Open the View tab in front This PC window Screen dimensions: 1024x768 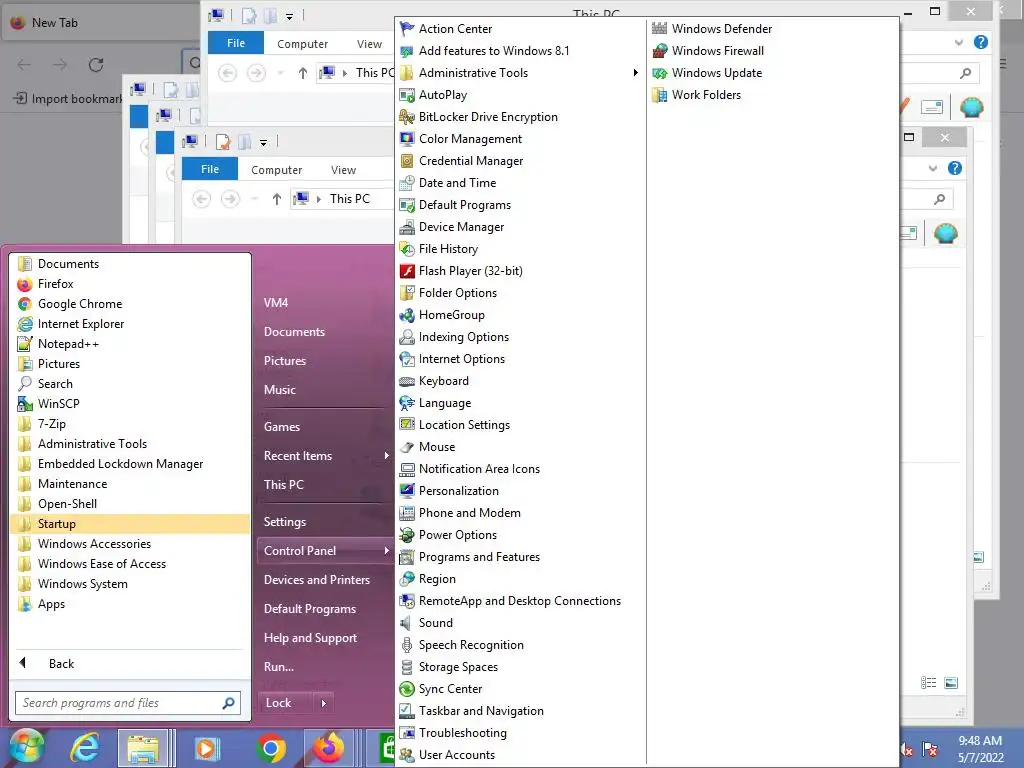click(x=344, y=170)
